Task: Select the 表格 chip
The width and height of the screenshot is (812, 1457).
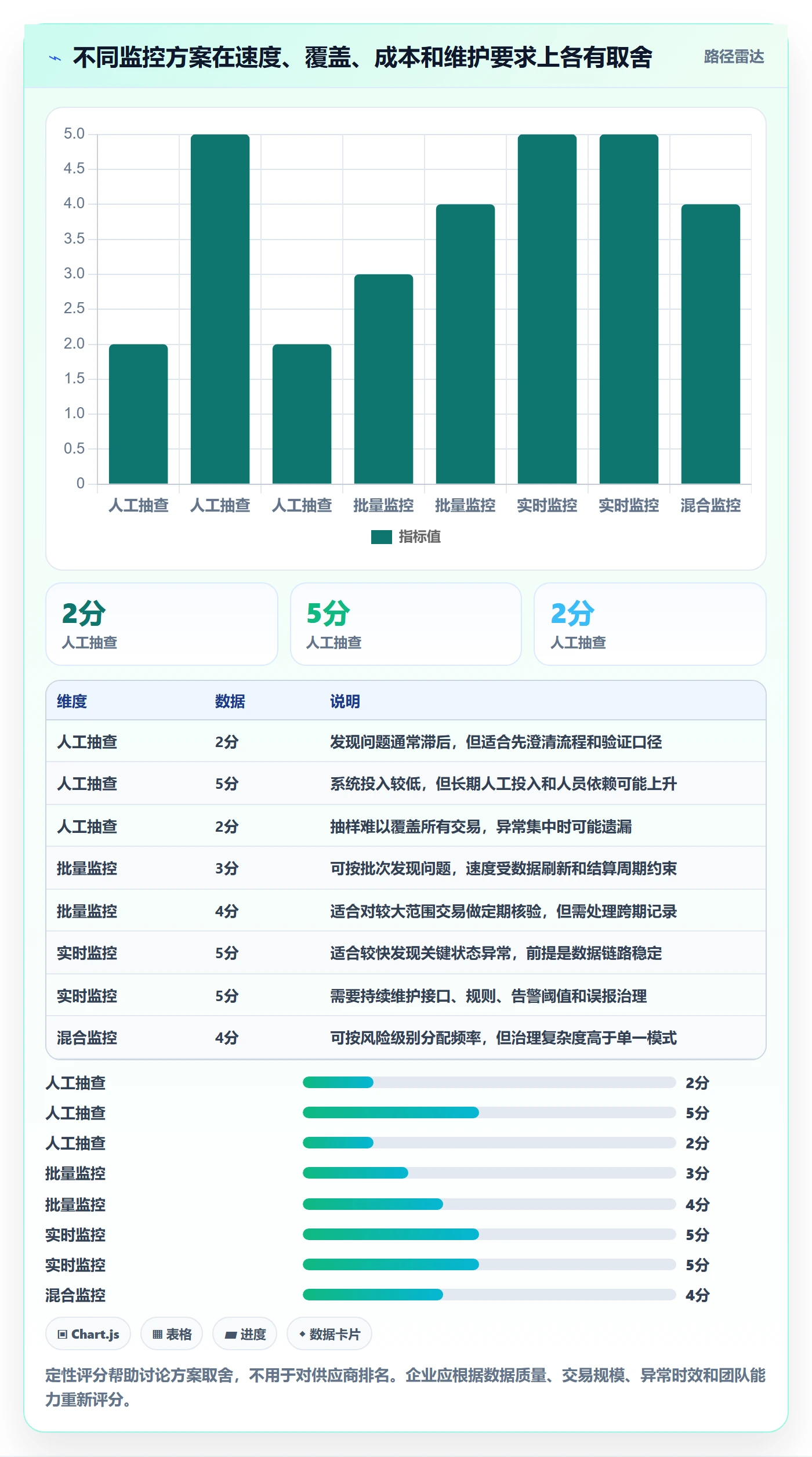Action: [x=172, y=1334]
